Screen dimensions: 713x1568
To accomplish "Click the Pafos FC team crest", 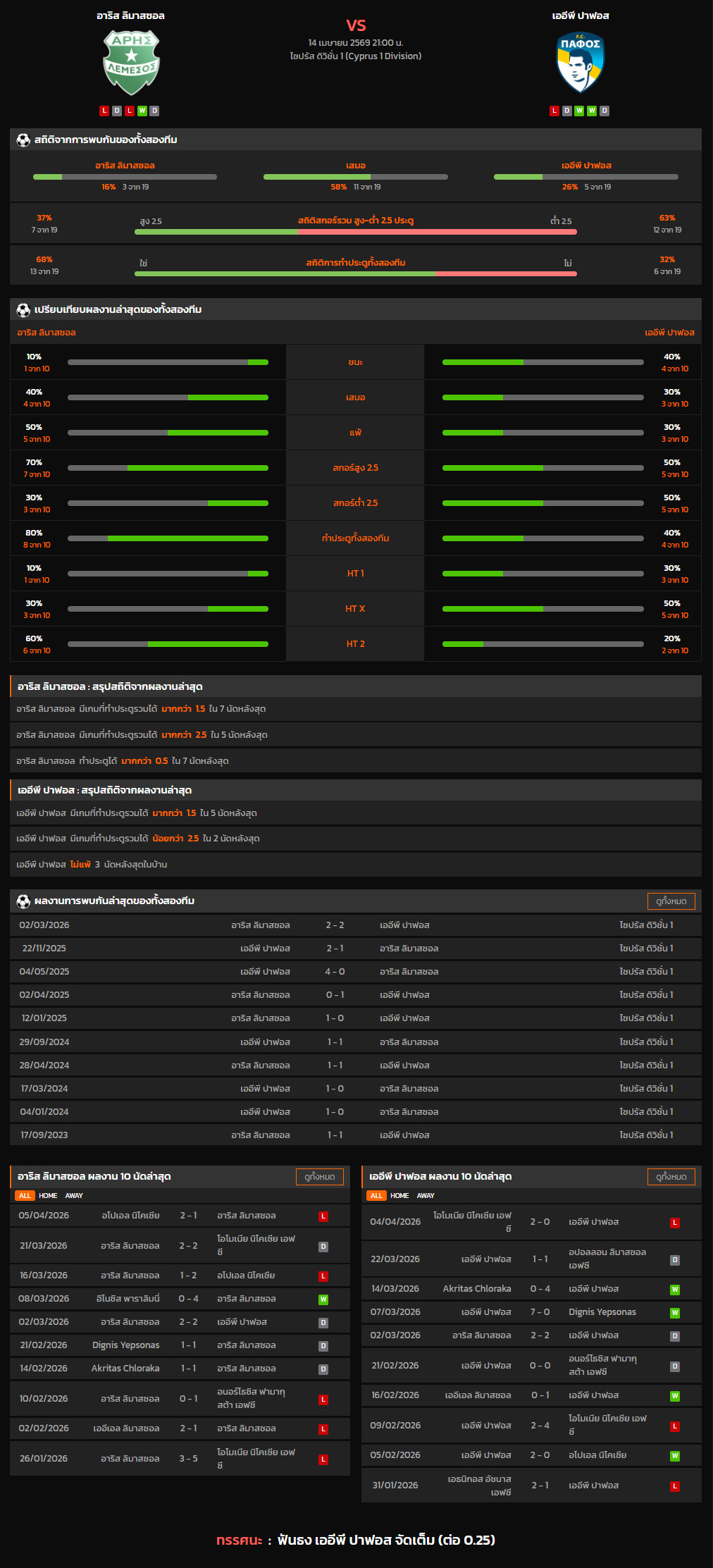I will pos(581,63).
